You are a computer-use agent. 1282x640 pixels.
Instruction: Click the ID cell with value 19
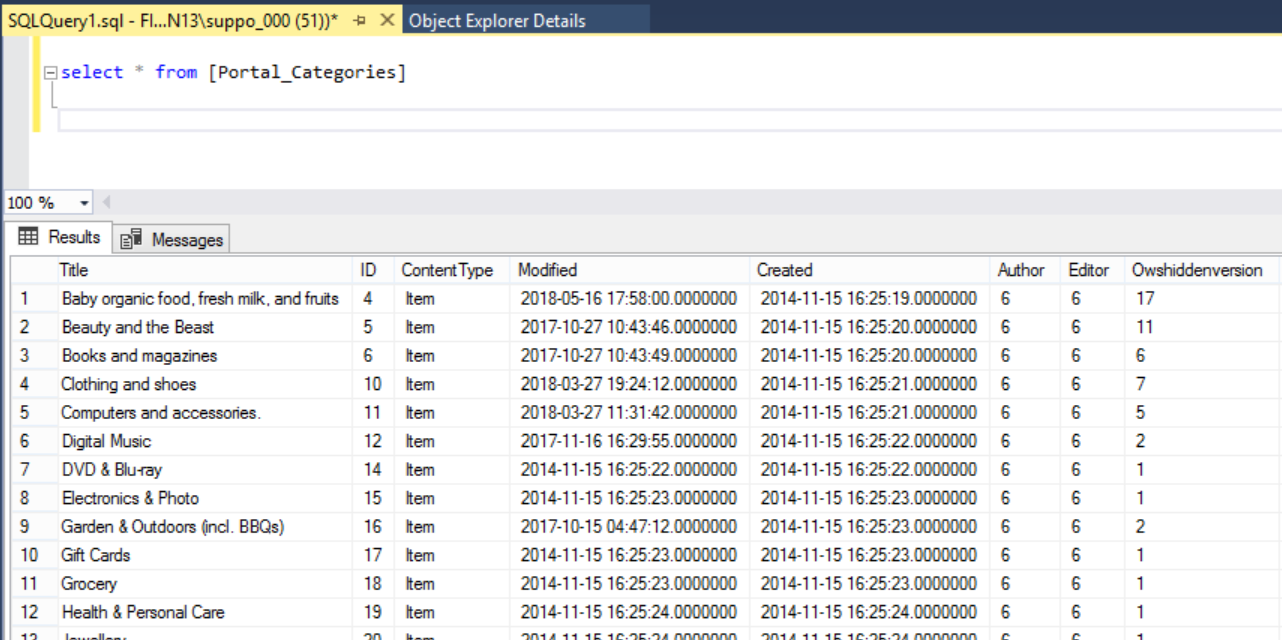click(x=374, y=612)
